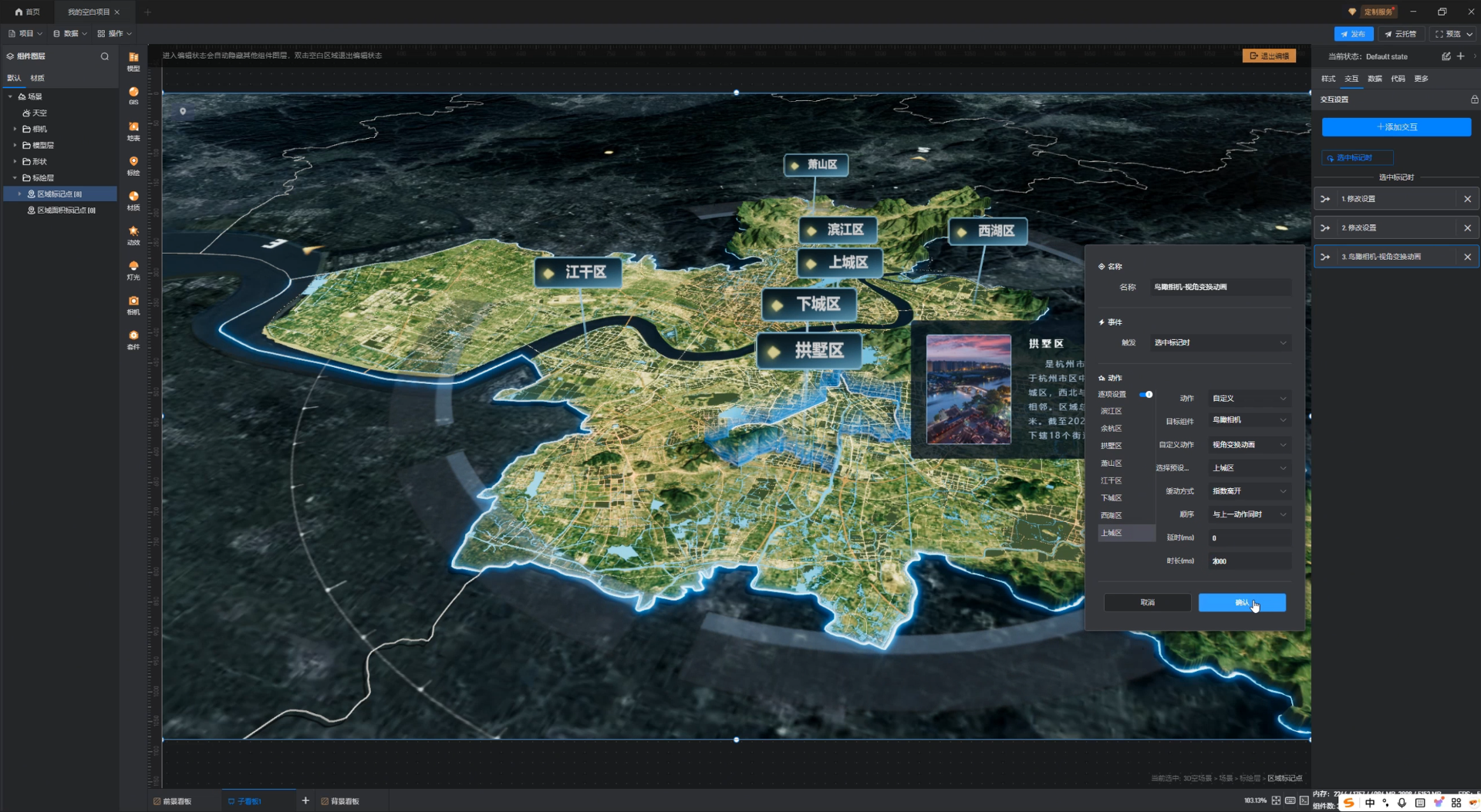Click the lock icon in 交互设置 header
Image resolution: width=1481 pixels, height=812 pixels.
pos(1474,99)
